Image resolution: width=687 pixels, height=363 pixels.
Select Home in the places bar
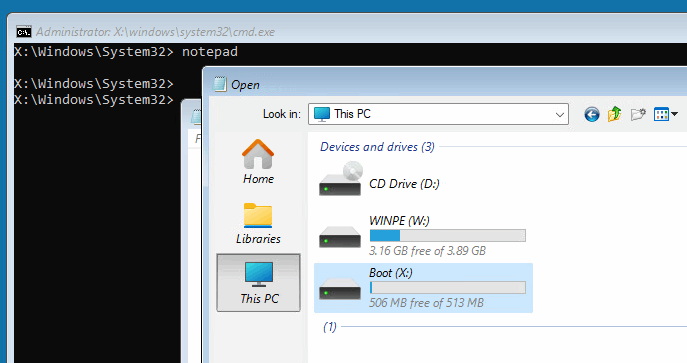pyautogui.click(x=259, y=162)
